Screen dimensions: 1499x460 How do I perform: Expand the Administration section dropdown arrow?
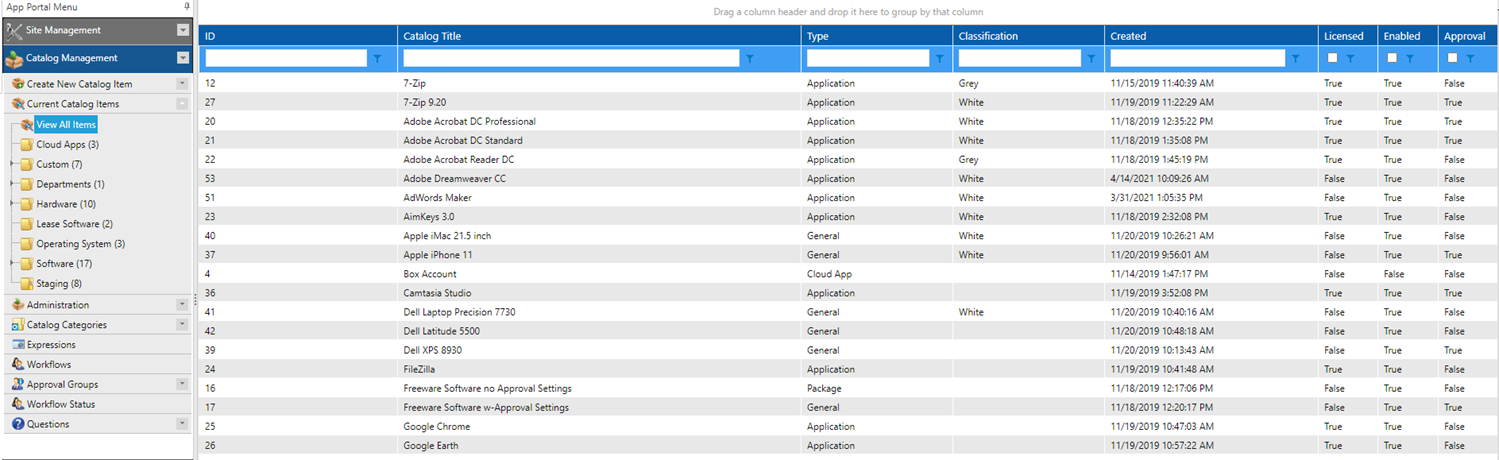tap(181, 305)
